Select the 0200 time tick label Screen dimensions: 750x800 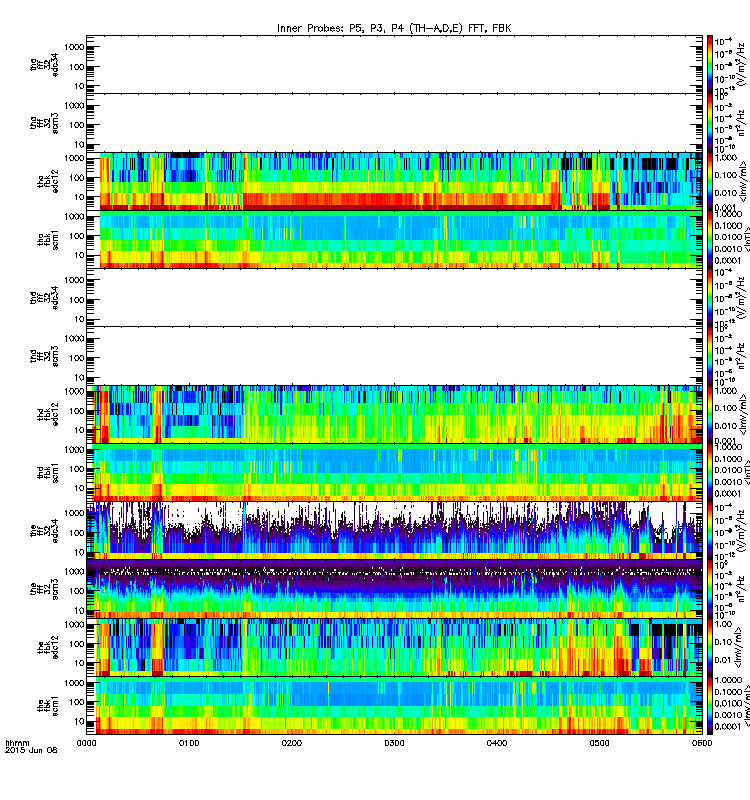click(x=291, y=743)
